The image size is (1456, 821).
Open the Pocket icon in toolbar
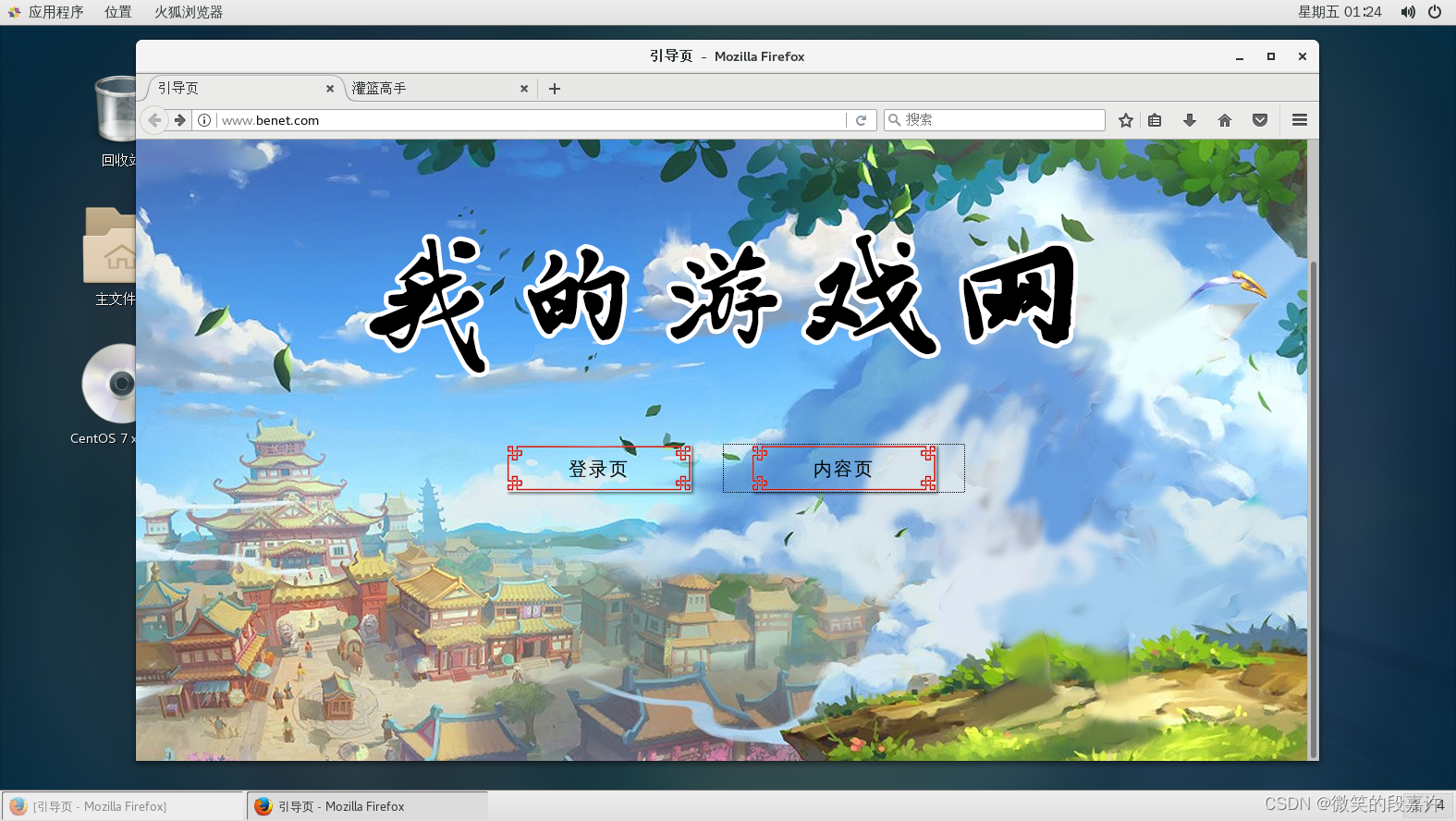pos(1260,120)
